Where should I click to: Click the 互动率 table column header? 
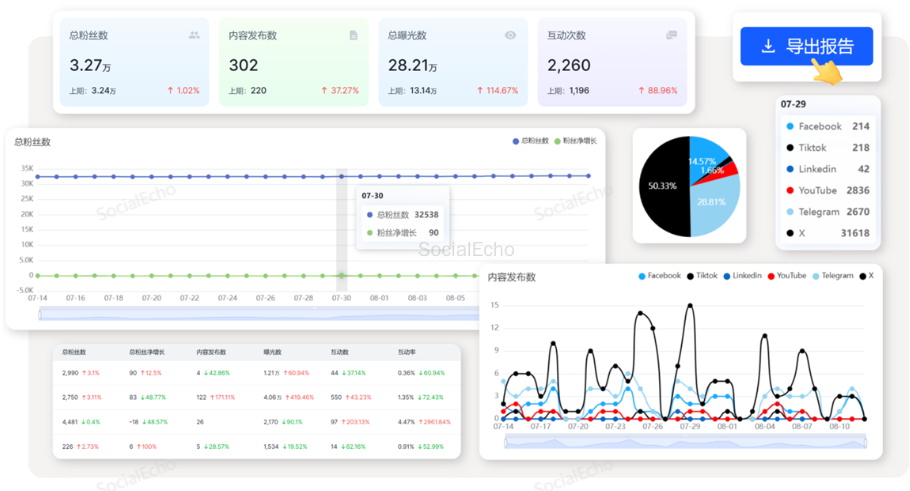[406, 352]
